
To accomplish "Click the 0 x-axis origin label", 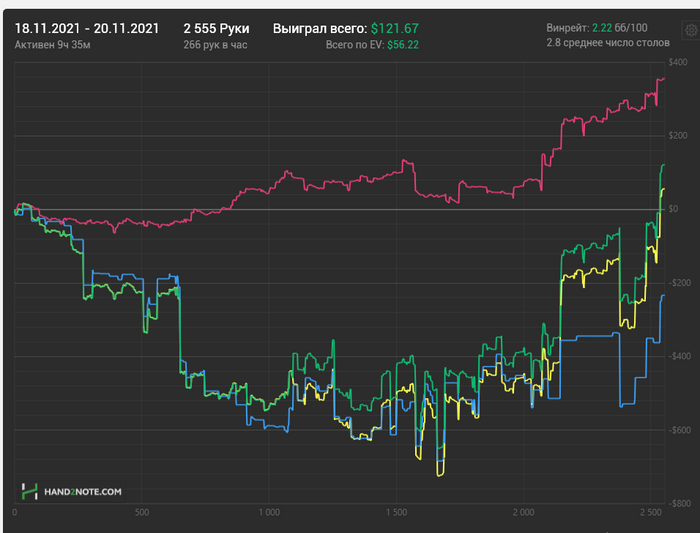I will pyautogui.click(x=15, y=512).
